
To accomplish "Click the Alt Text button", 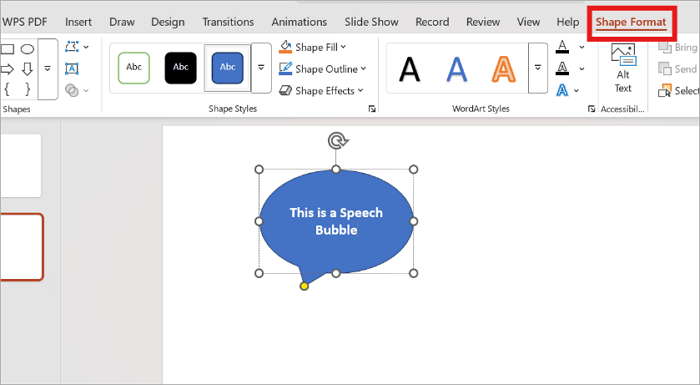I will pos(623,68).
